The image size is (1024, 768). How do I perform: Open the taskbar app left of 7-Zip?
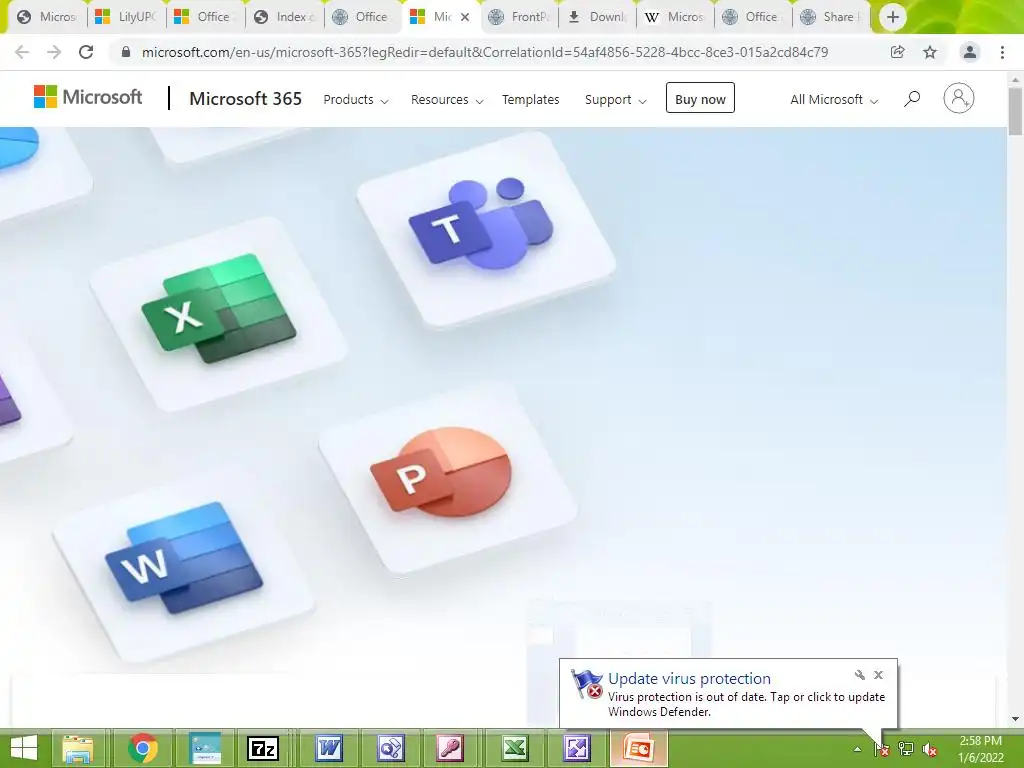click(x=205, y=748)
